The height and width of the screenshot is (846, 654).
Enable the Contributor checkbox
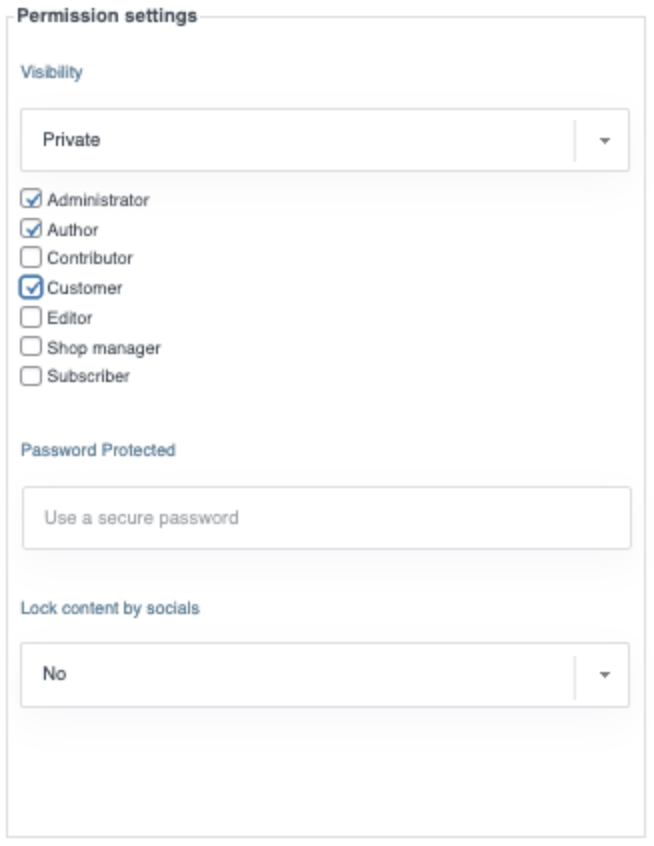coord(31,258)
